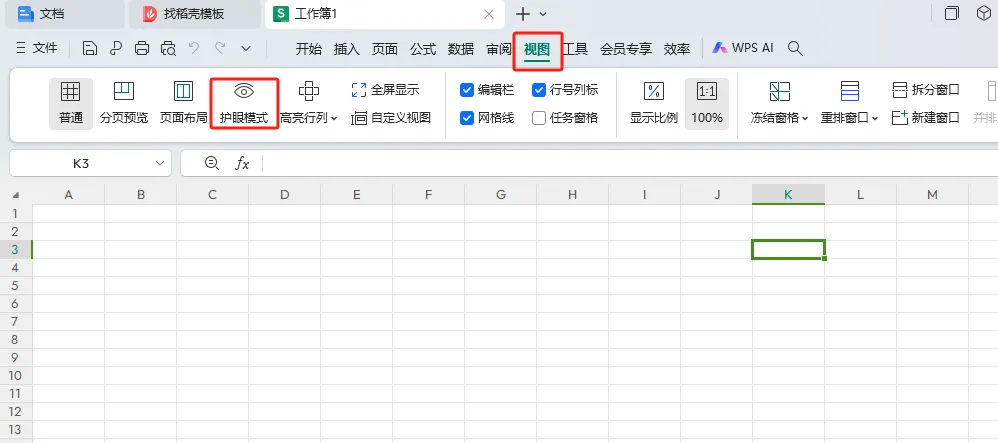Screen dimensions: 998x443
Task: Expand the 冻结窗格 dropdown arrow
Action: pos(805,118)
